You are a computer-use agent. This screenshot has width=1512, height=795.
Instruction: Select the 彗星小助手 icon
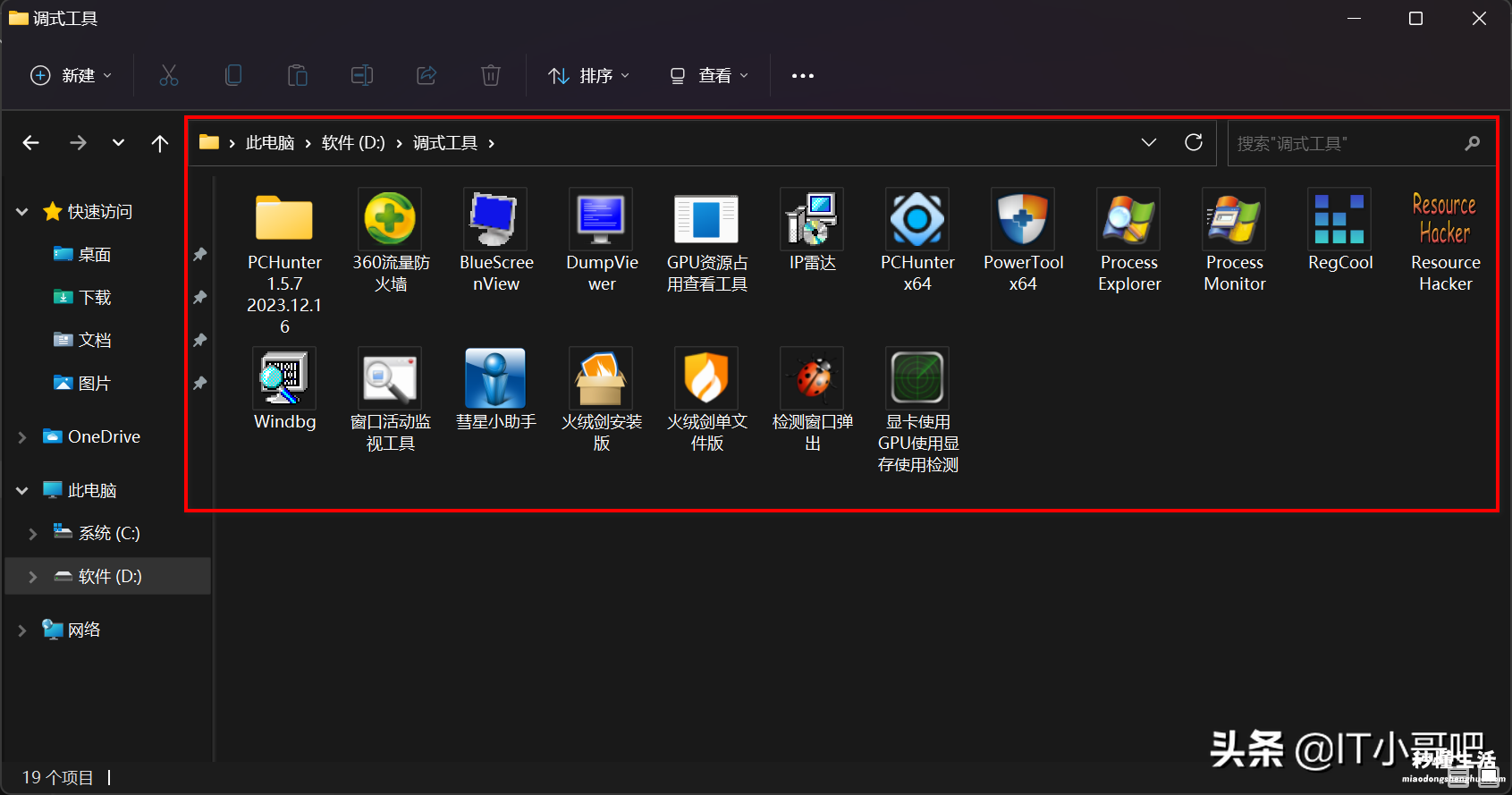point(495,378)
